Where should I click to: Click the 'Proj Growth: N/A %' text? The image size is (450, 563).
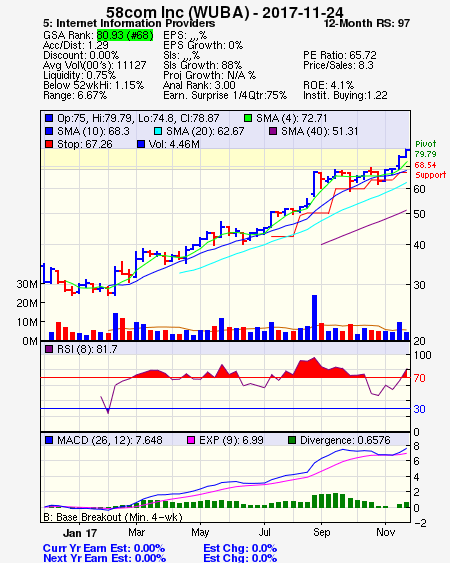(x=209, y=75)
